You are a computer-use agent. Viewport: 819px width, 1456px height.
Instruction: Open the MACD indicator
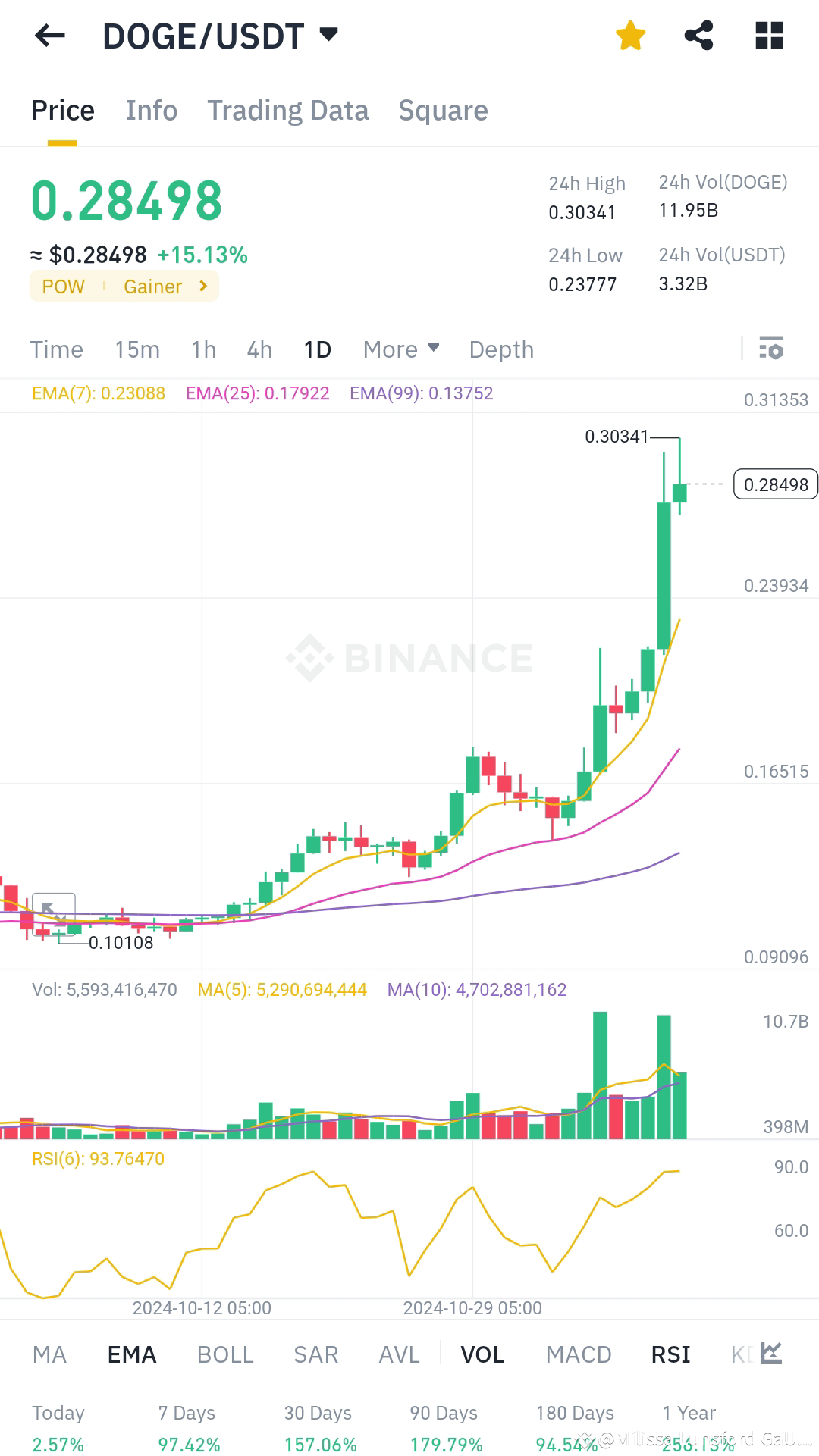578,1354
